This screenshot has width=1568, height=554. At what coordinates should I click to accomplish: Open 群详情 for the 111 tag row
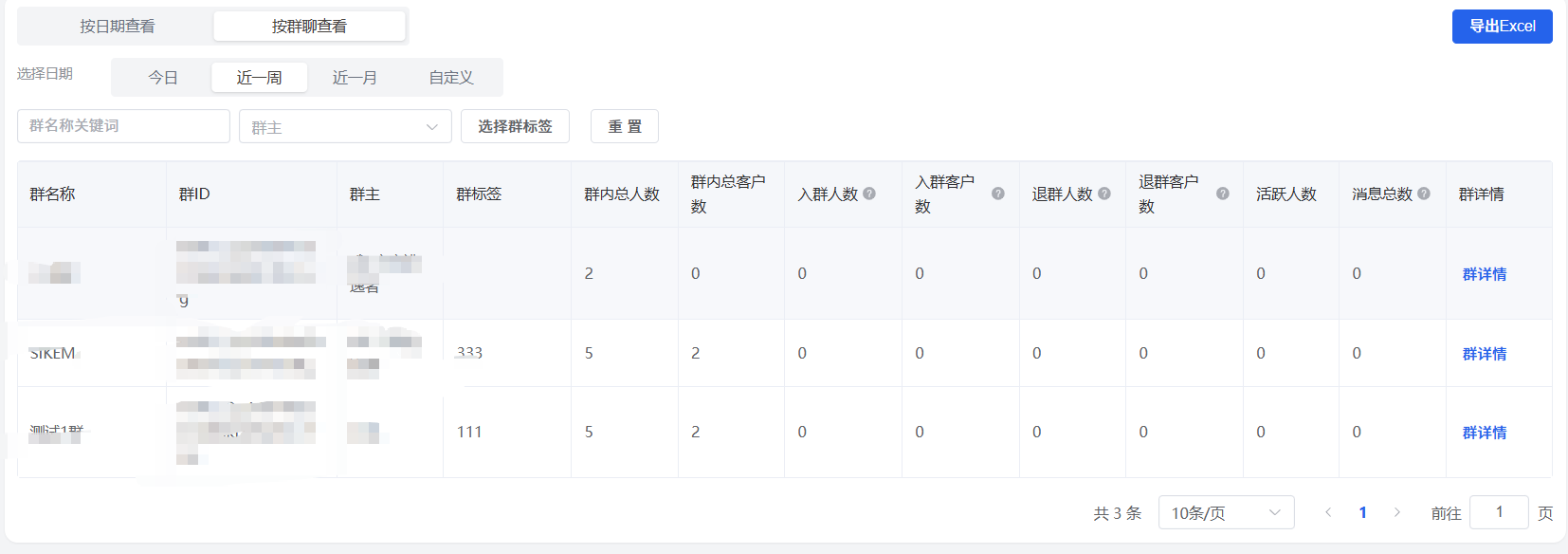click(x=1485, y=433)
